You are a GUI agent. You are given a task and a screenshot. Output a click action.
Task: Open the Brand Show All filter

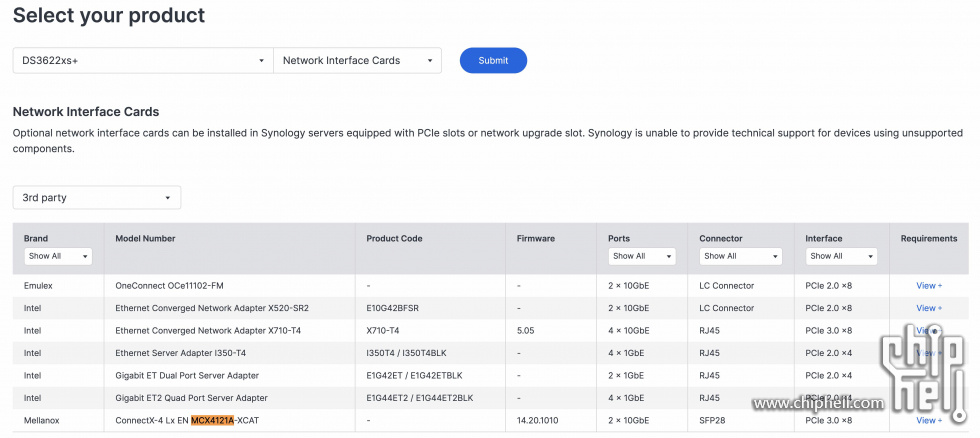(x=58, y=256)
